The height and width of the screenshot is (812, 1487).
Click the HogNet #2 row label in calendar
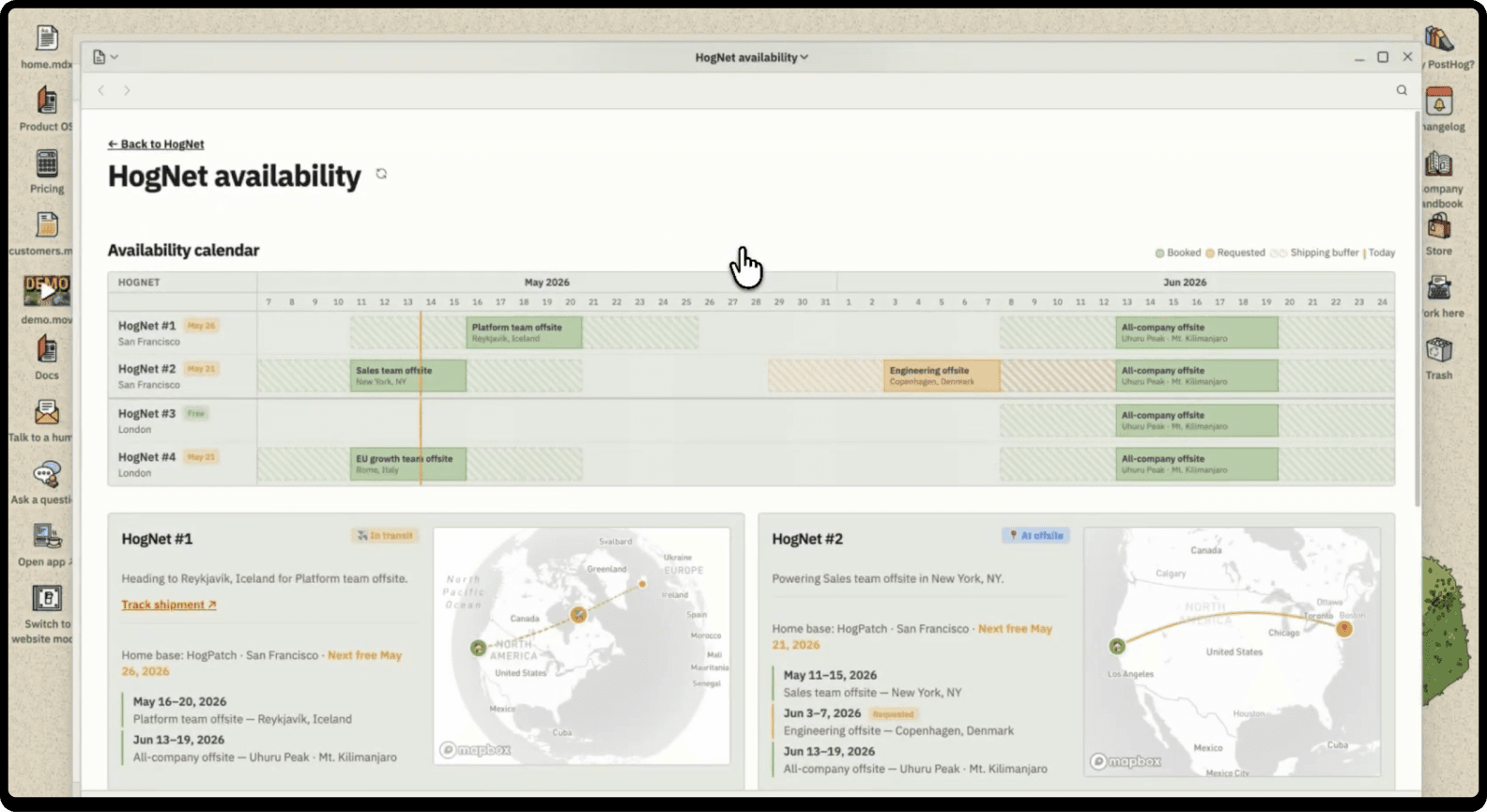pyautogui.click(x=147, y=369)
